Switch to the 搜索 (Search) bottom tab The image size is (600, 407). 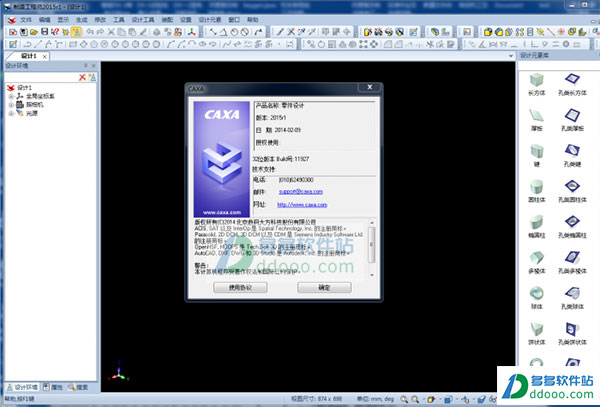(x=78, y=387)
